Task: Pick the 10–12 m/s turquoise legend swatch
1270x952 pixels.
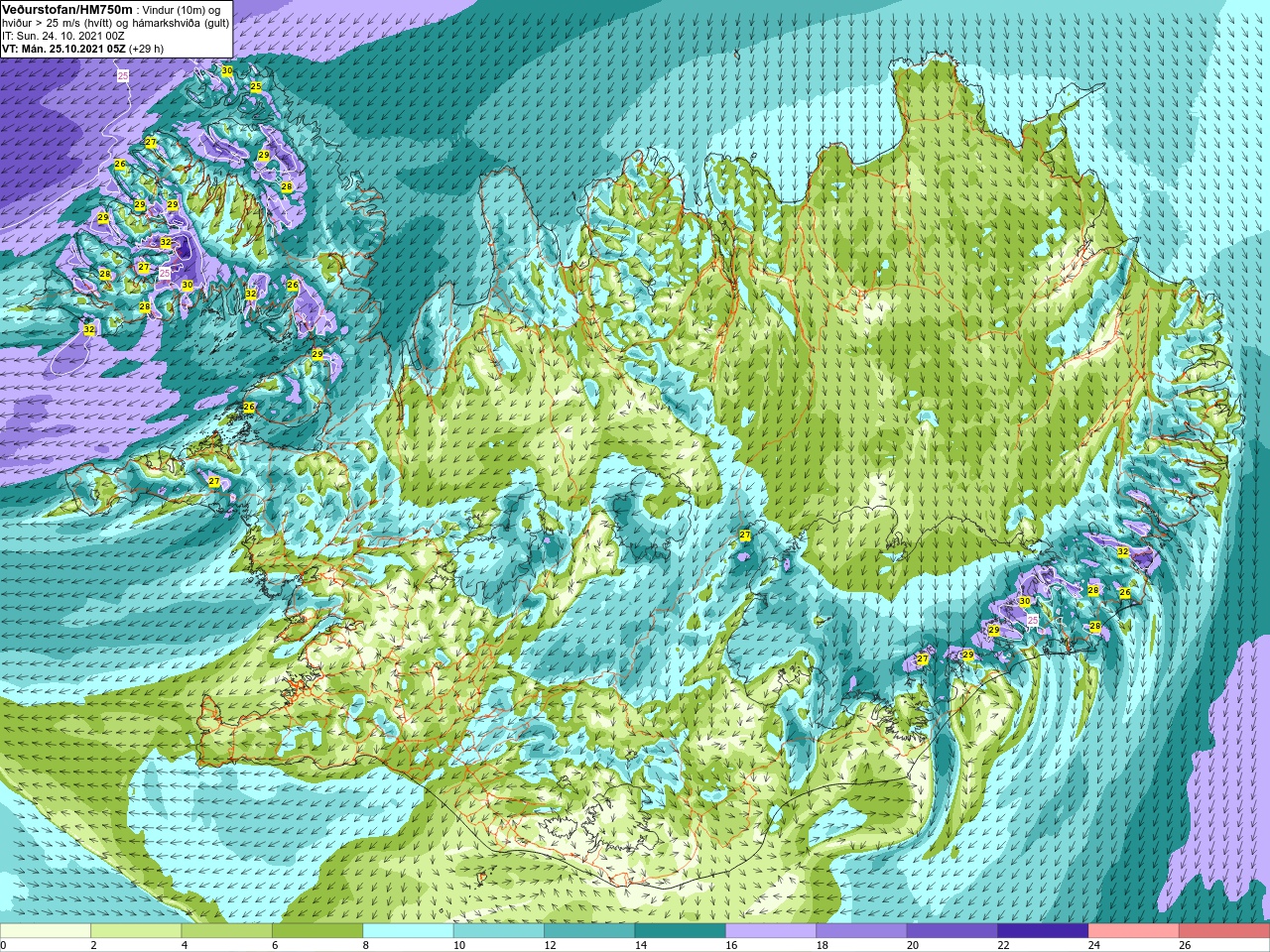Action: coord(499,930)
